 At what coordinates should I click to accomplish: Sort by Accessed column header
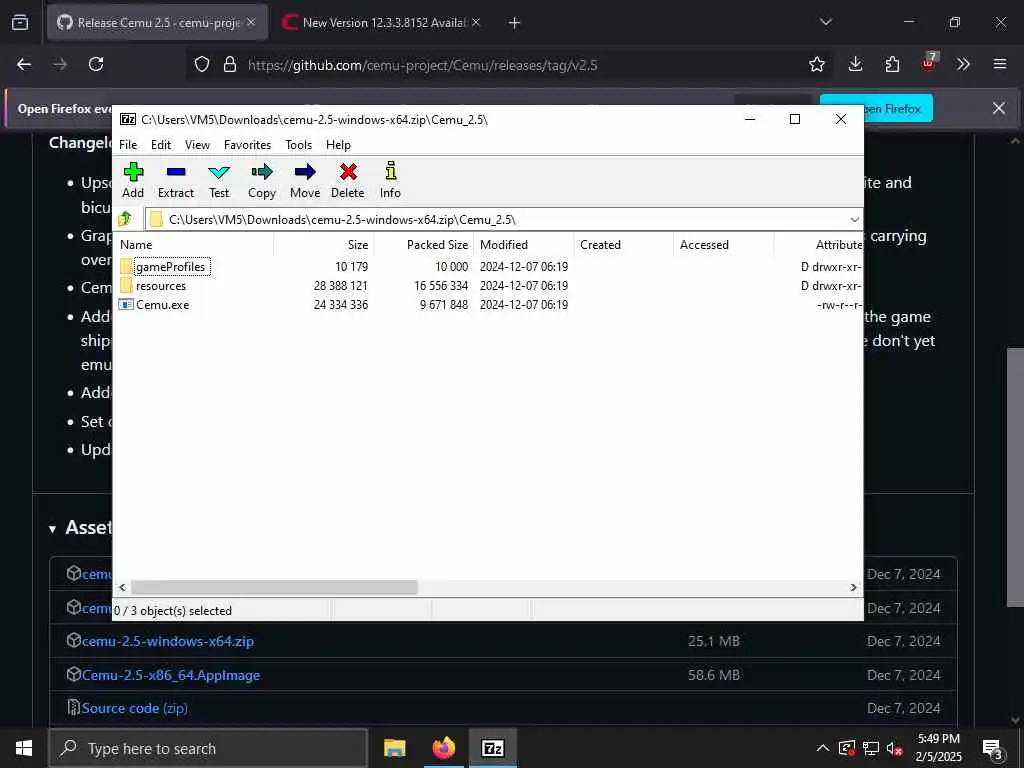point(724,244)
